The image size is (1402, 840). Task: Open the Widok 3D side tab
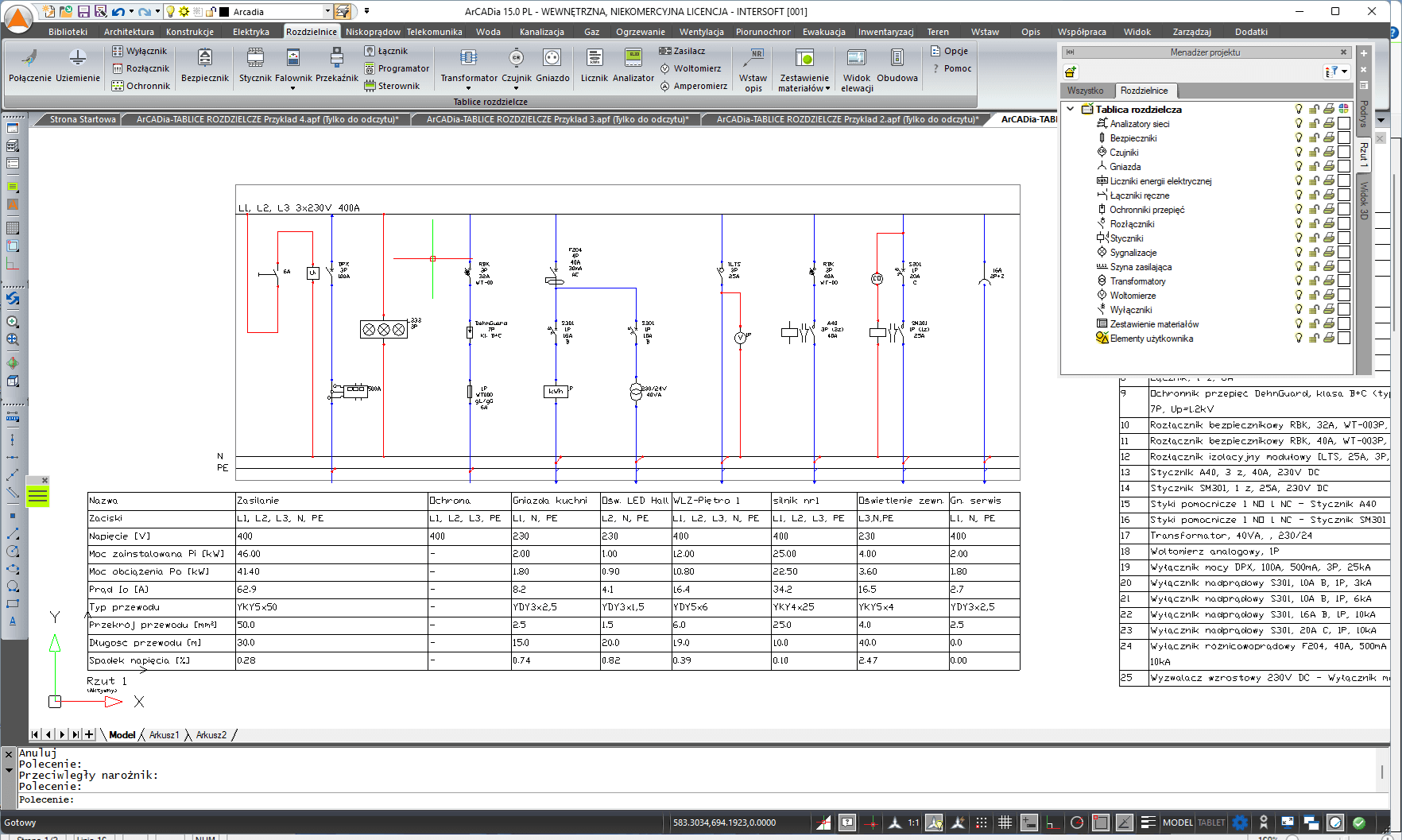(1364, 200)
